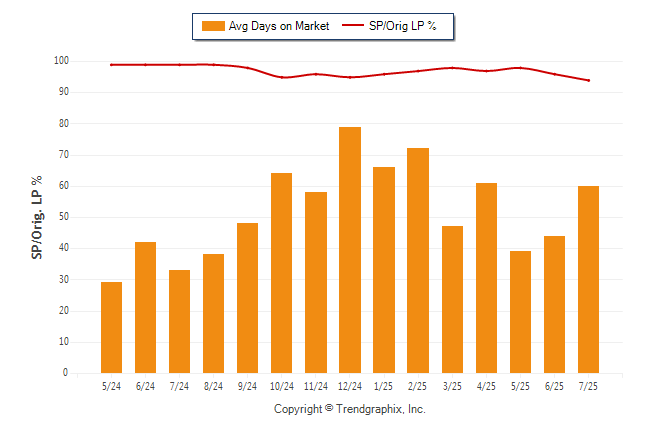Click the Copyright Trendgraphix, Inc. text
The height and width of the screenshot is (434, 646).
coord(350,409)
